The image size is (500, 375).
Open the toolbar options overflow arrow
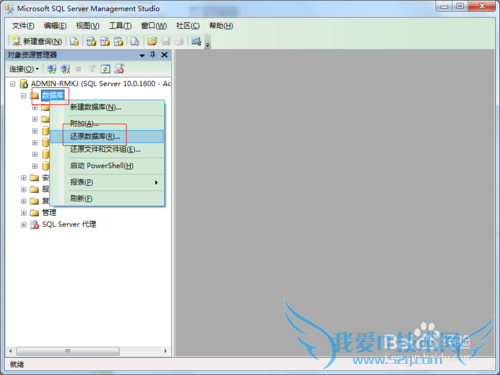tap(207, 44)
